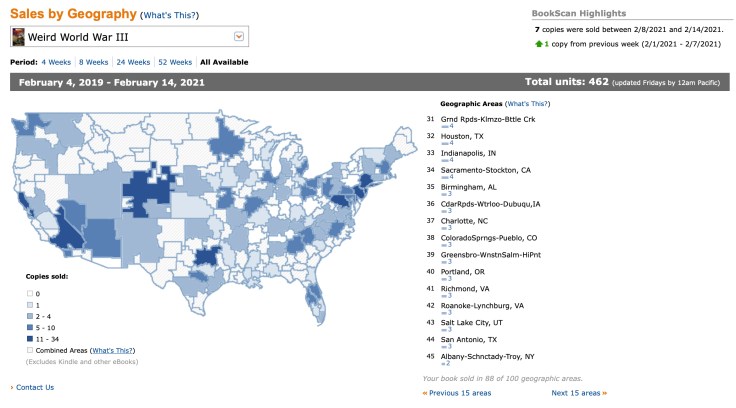Click the Weird World War III book thumbnail
736x408 pixels.
[x=19, y=37]
